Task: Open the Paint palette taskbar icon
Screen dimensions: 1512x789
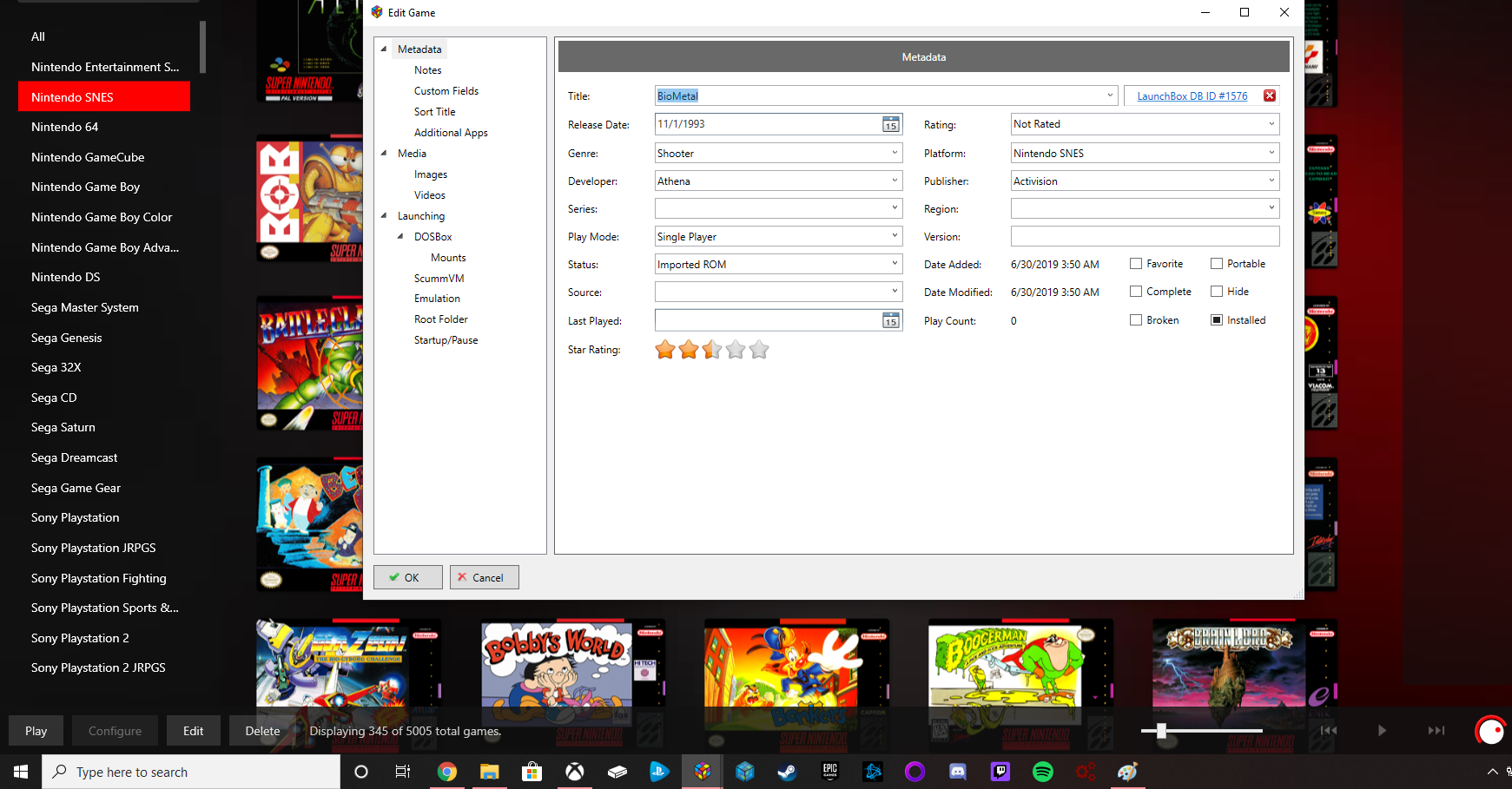Action: tap(1127, 772)
